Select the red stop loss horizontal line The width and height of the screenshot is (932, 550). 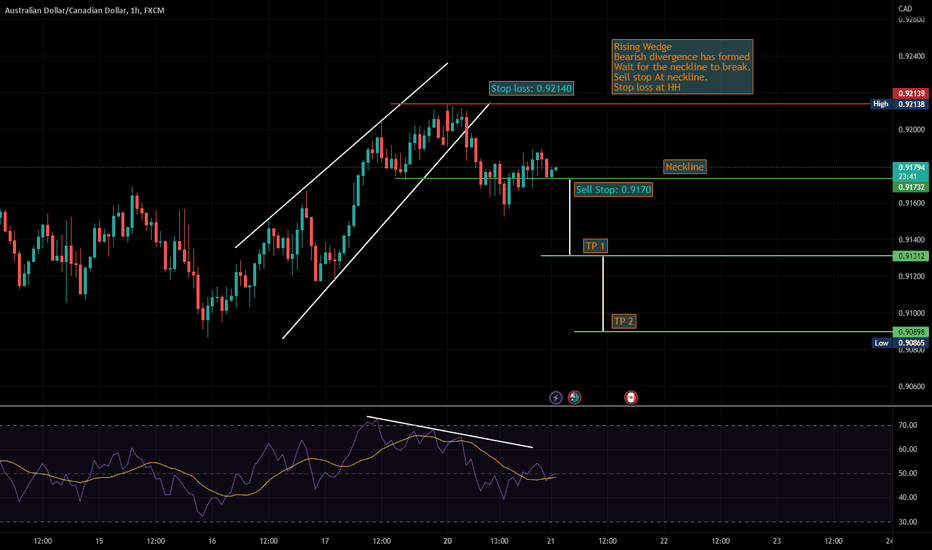coord(630,104)
